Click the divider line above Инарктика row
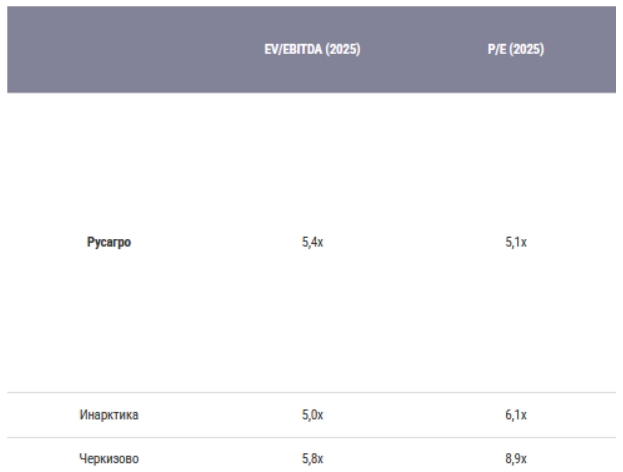The width and height of the screenshot is (623, 472). pyautogui.click(x=311, y=392)
